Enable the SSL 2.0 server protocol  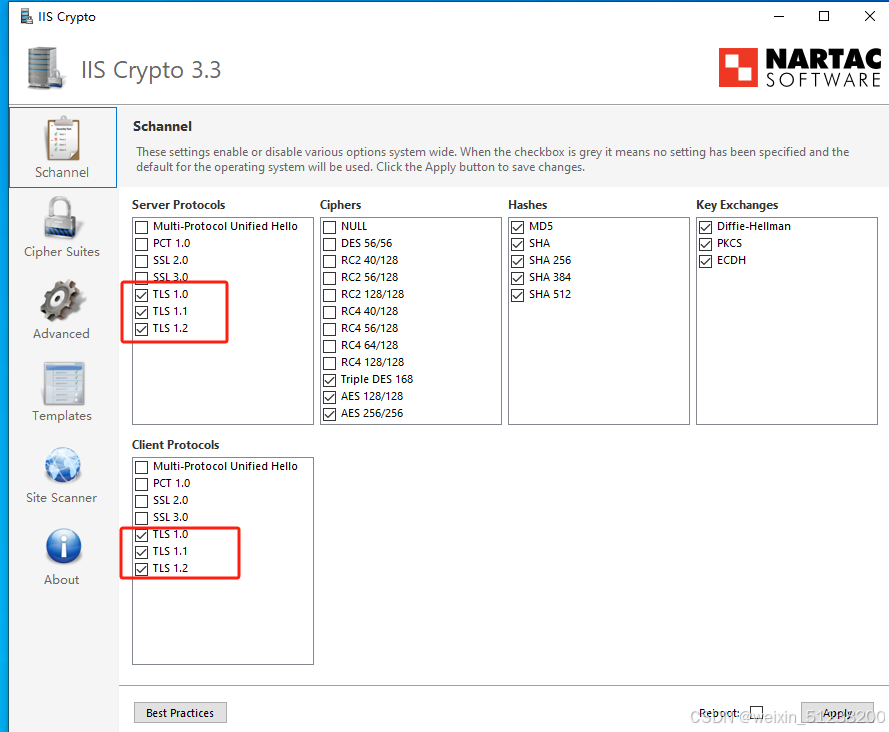point(139,260)
